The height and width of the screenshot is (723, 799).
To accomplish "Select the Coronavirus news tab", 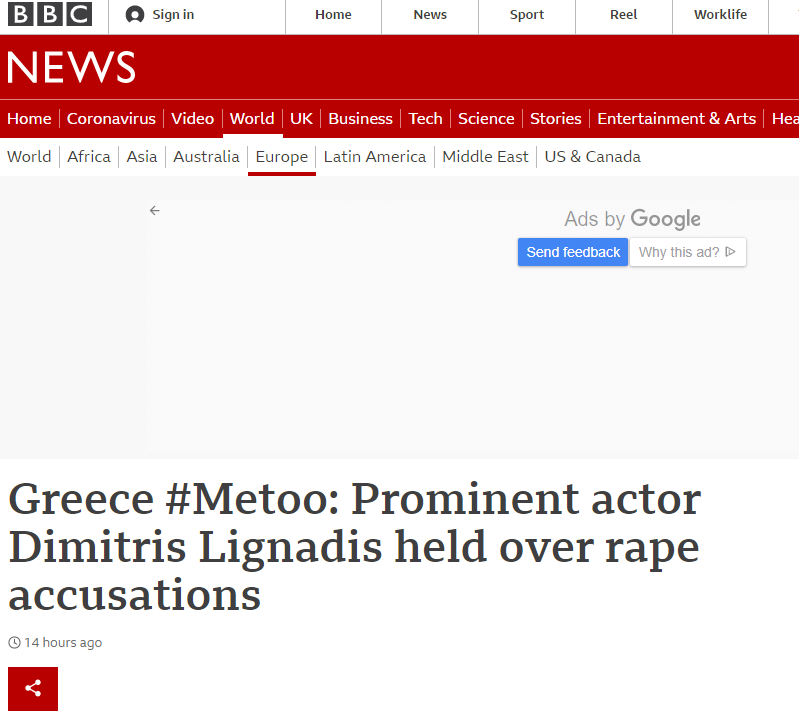I will coord(111,118).
